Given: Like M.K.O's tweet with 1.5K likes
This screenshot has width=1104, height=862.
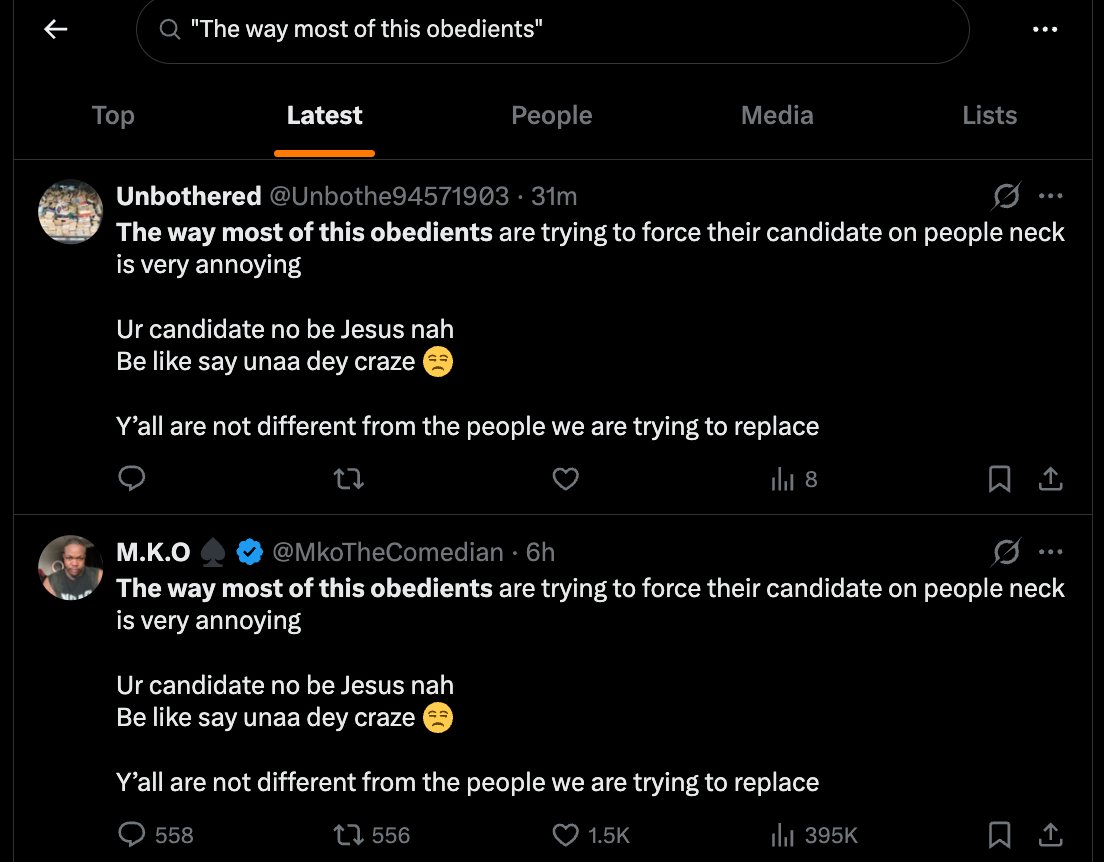Looking at the screenshot, I should 591,835.
